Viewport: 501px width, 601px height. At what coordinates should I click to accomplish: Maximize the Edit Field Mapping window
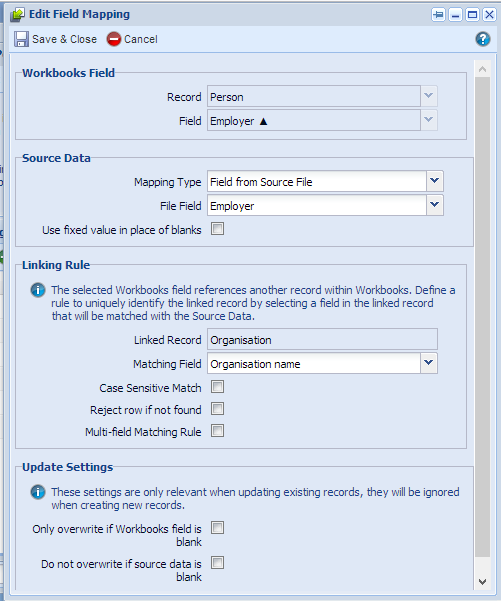coord(472,15)
